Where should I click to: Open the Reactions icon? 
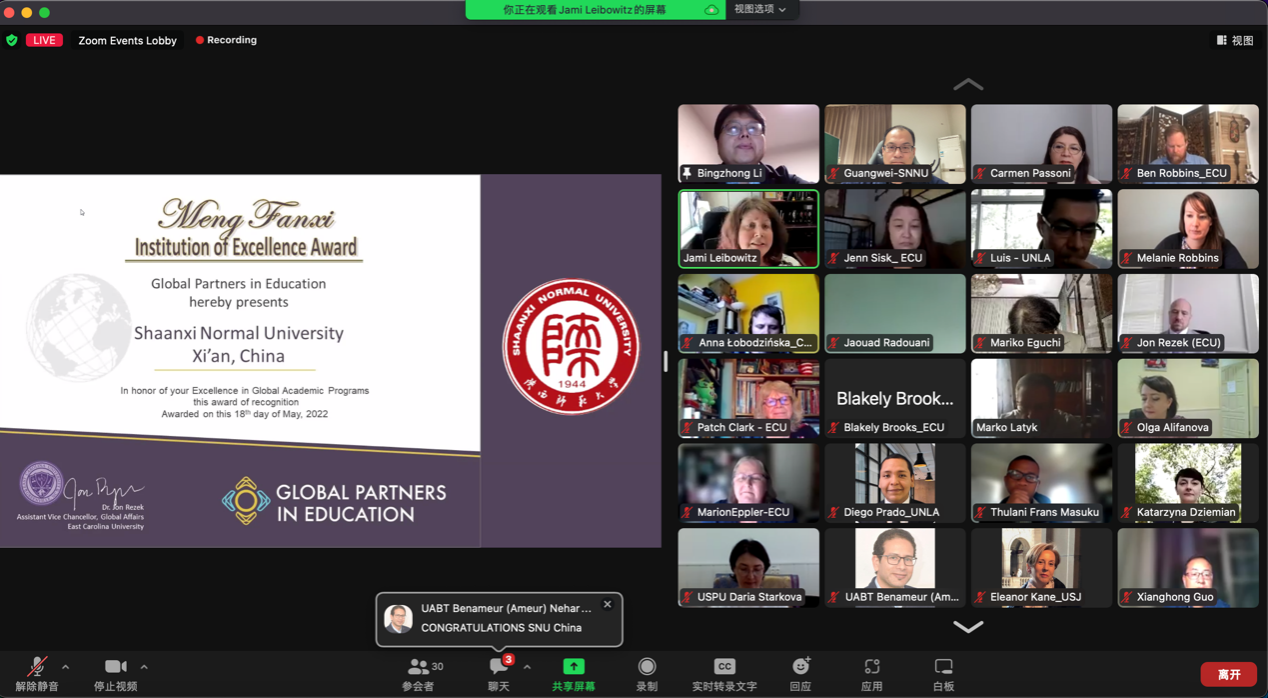(800, 667)
